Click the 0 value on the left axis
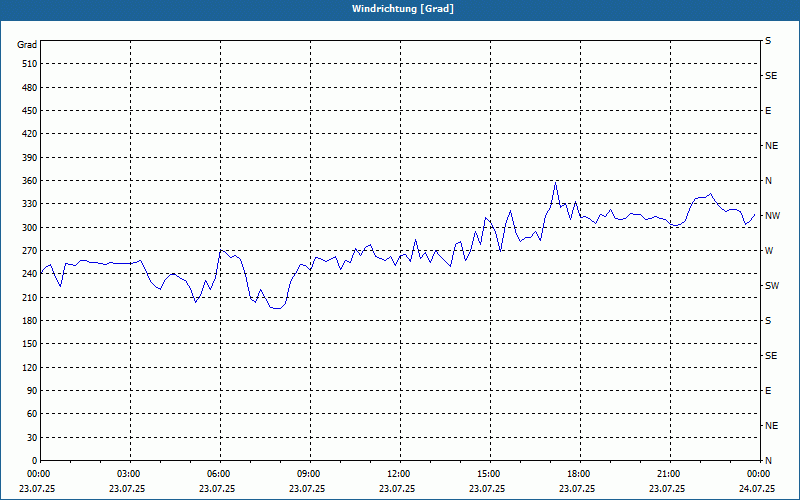The height and width of the screenshot is (500, 800). pyautogui.click(x=35, y=460)
